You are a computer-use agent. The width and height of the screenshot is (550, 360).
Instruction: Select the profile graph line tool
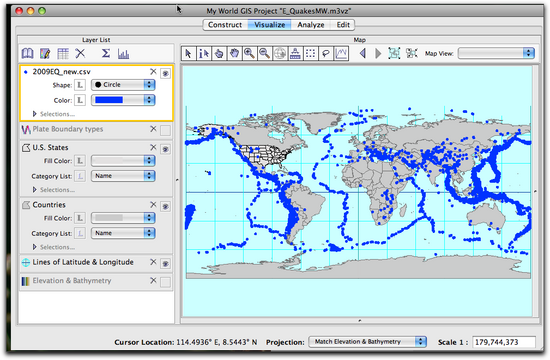pos(341,54)
